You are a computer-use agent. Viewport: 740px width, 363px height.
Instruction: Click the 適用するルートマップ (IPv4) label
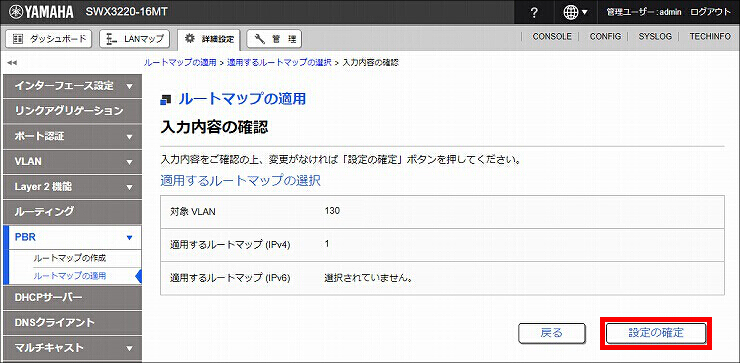(x=230, y=245)
